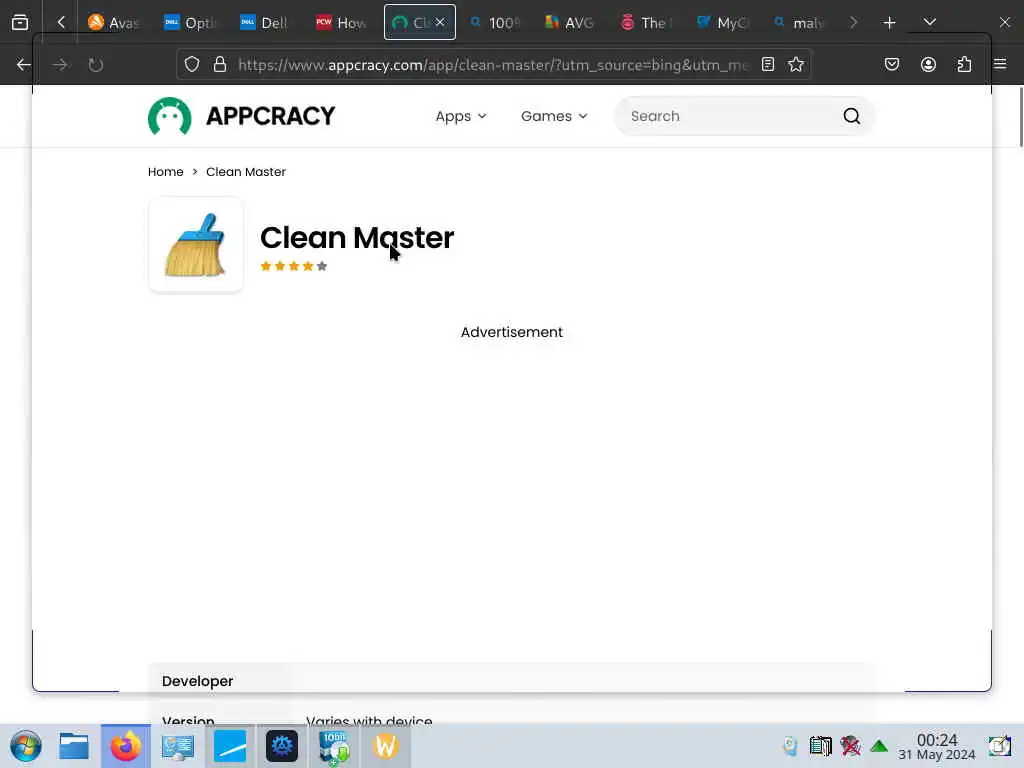View site security padlock info
1024x768 pixels.
(220, 64)
